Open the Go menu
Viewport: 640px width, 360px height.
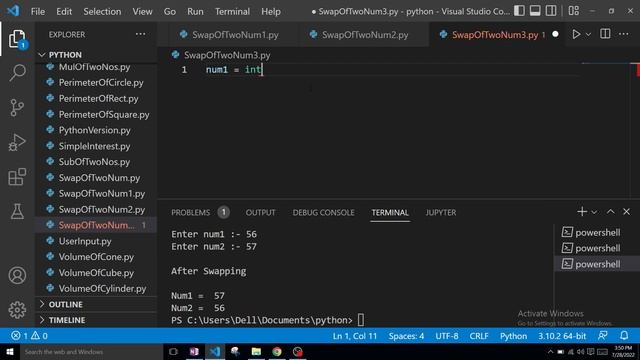coord(170,11)
